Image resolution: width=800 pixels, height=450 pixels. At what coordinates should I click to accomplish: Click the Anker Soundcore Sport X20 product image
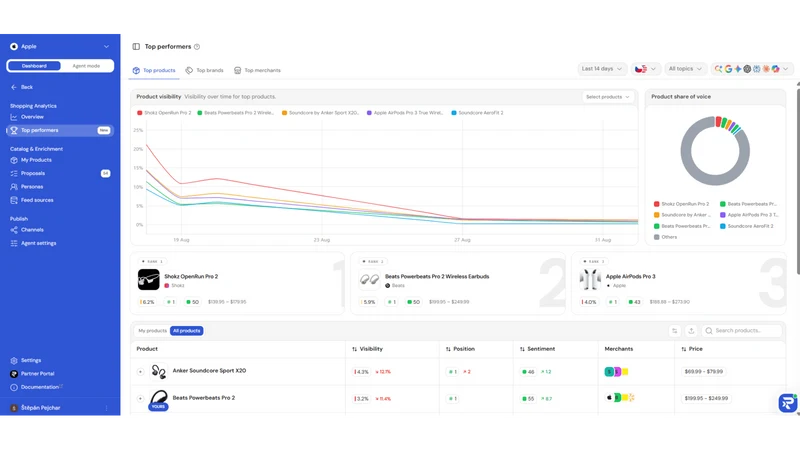(159, 372)
